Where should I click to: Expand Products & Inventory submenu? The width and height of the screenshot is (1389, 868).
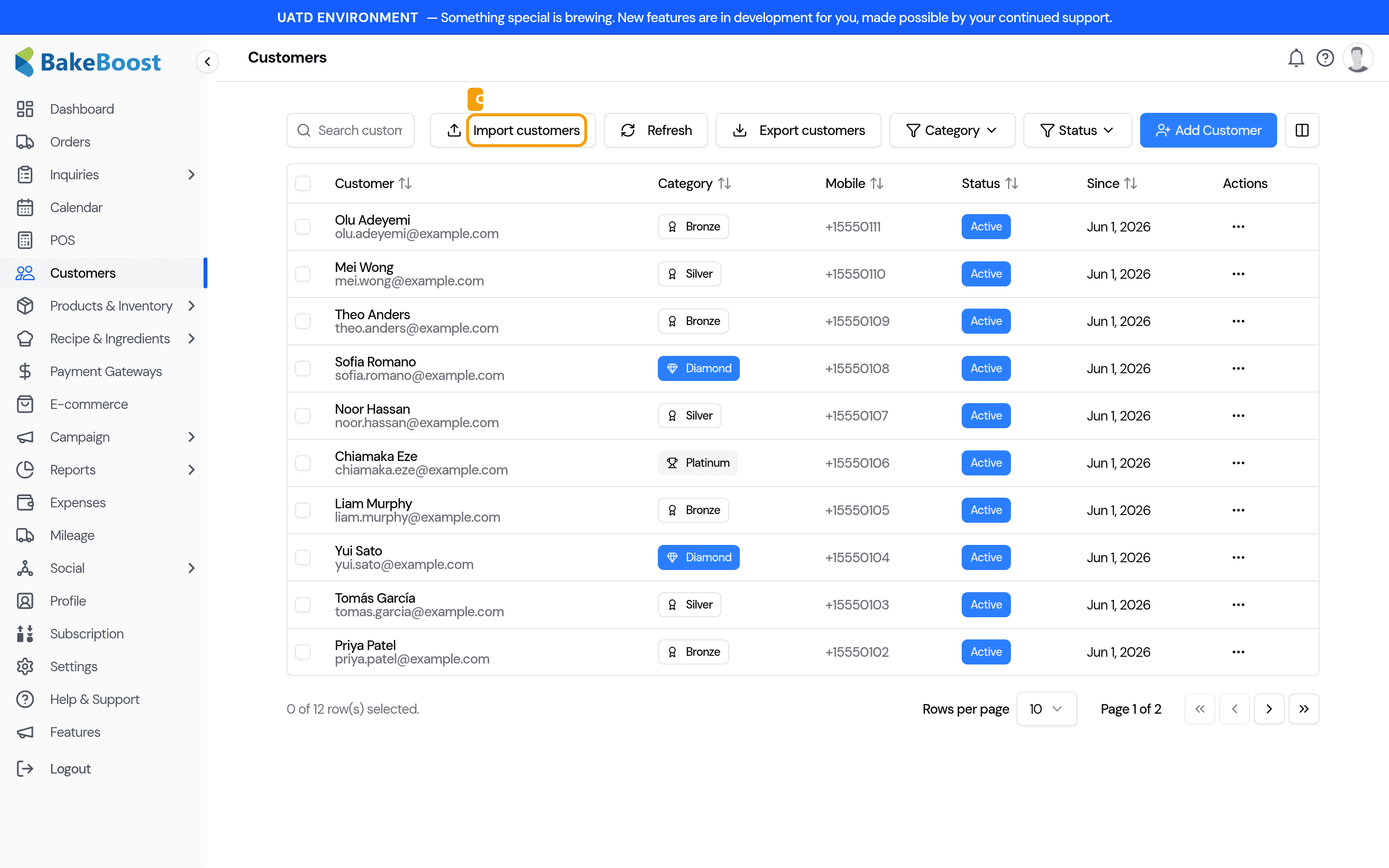coord(191,306)
